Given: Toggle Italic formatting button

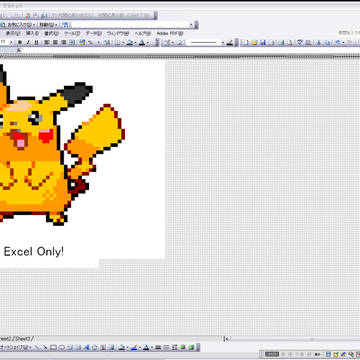Looking at the screenshot, I should pyautogui.click(x=28, y=42).
